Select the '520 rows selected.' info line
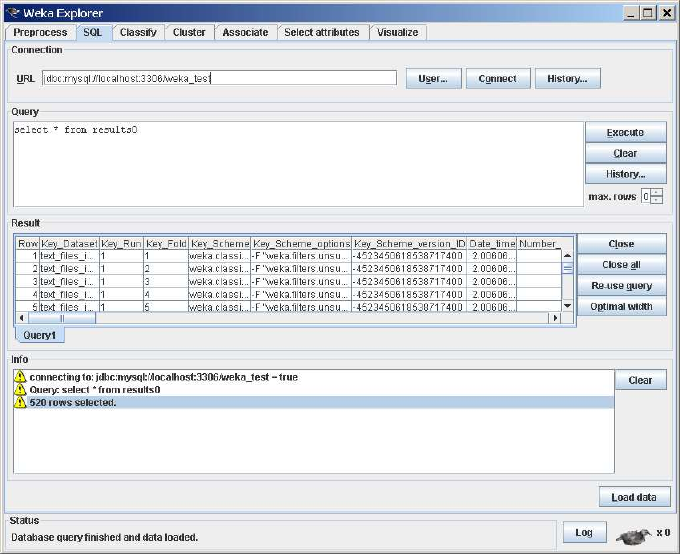 coord(314,402)
